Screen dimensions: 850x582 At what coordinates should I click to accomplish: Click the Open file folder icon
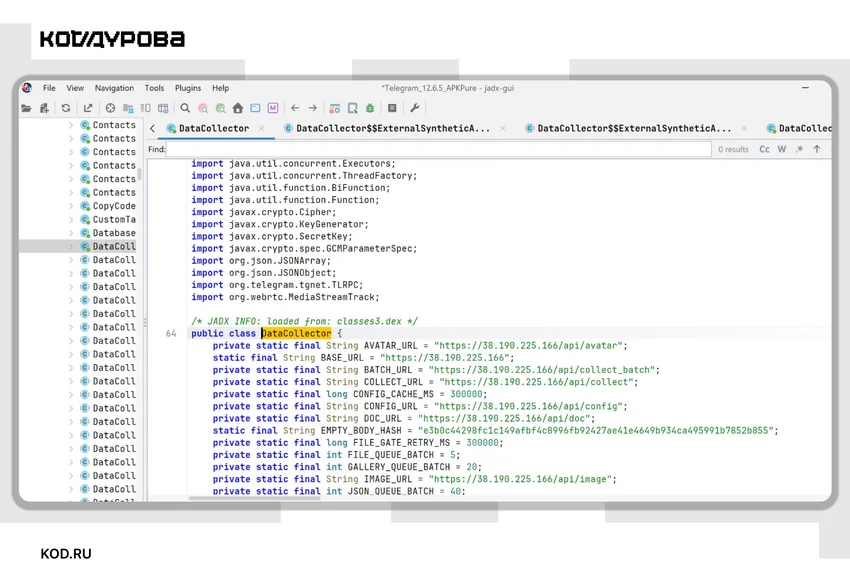(26, 108)
